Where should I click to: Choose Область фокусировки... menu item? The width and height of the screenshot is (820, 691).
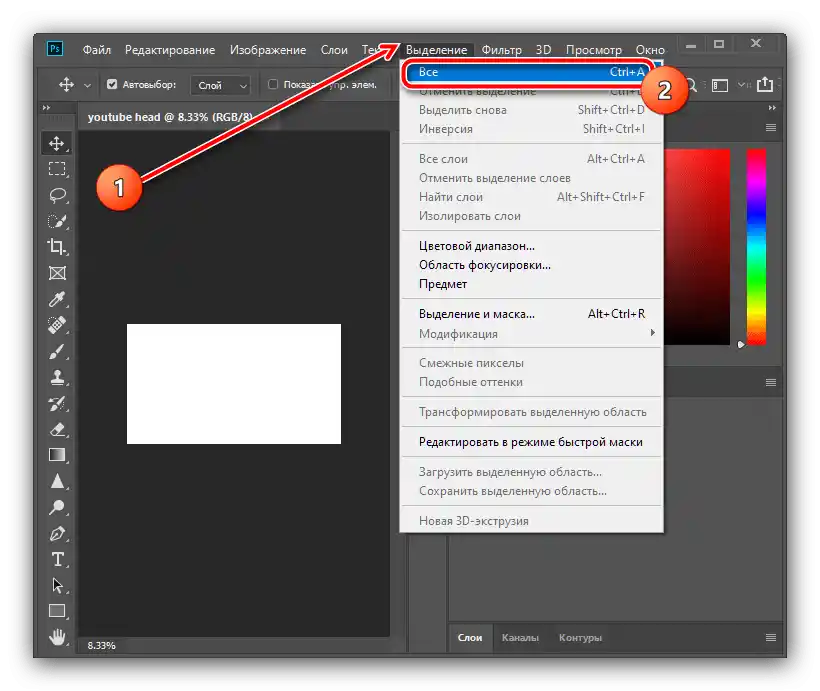click(x=531, y=265)
